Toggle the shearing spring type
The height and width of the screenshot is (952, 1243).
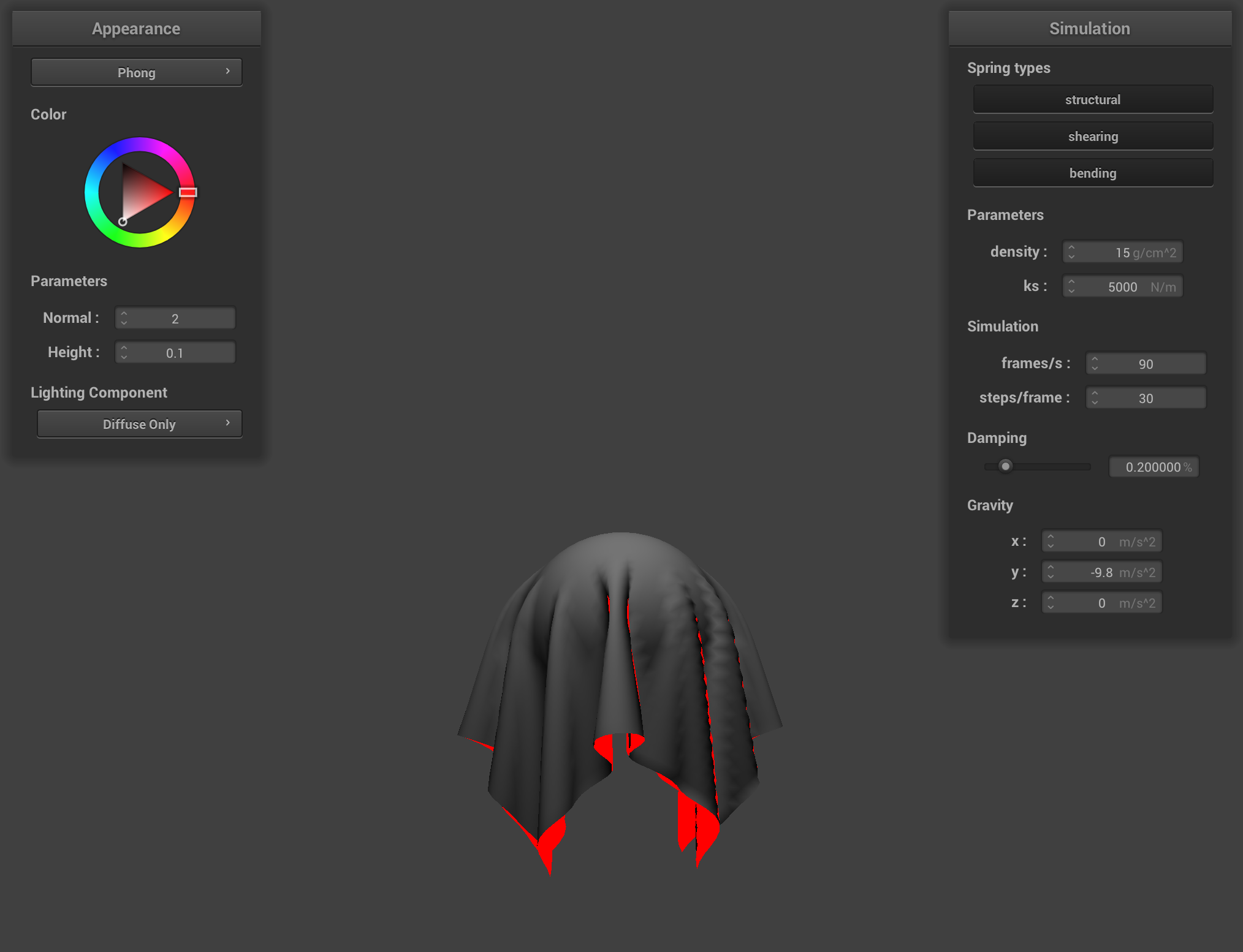click(x=1092, y=136)
